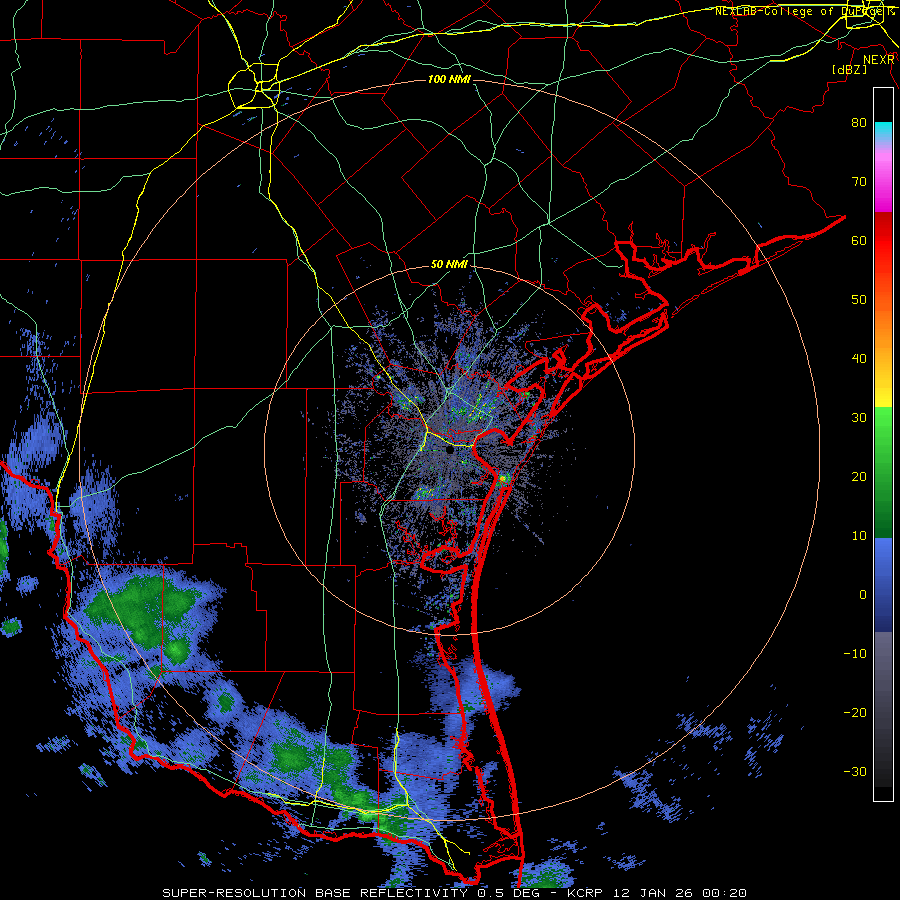Screen dimensions: 900x900
Task: Select the 50 value on the dBZ scale
Action: coord(859,300)
